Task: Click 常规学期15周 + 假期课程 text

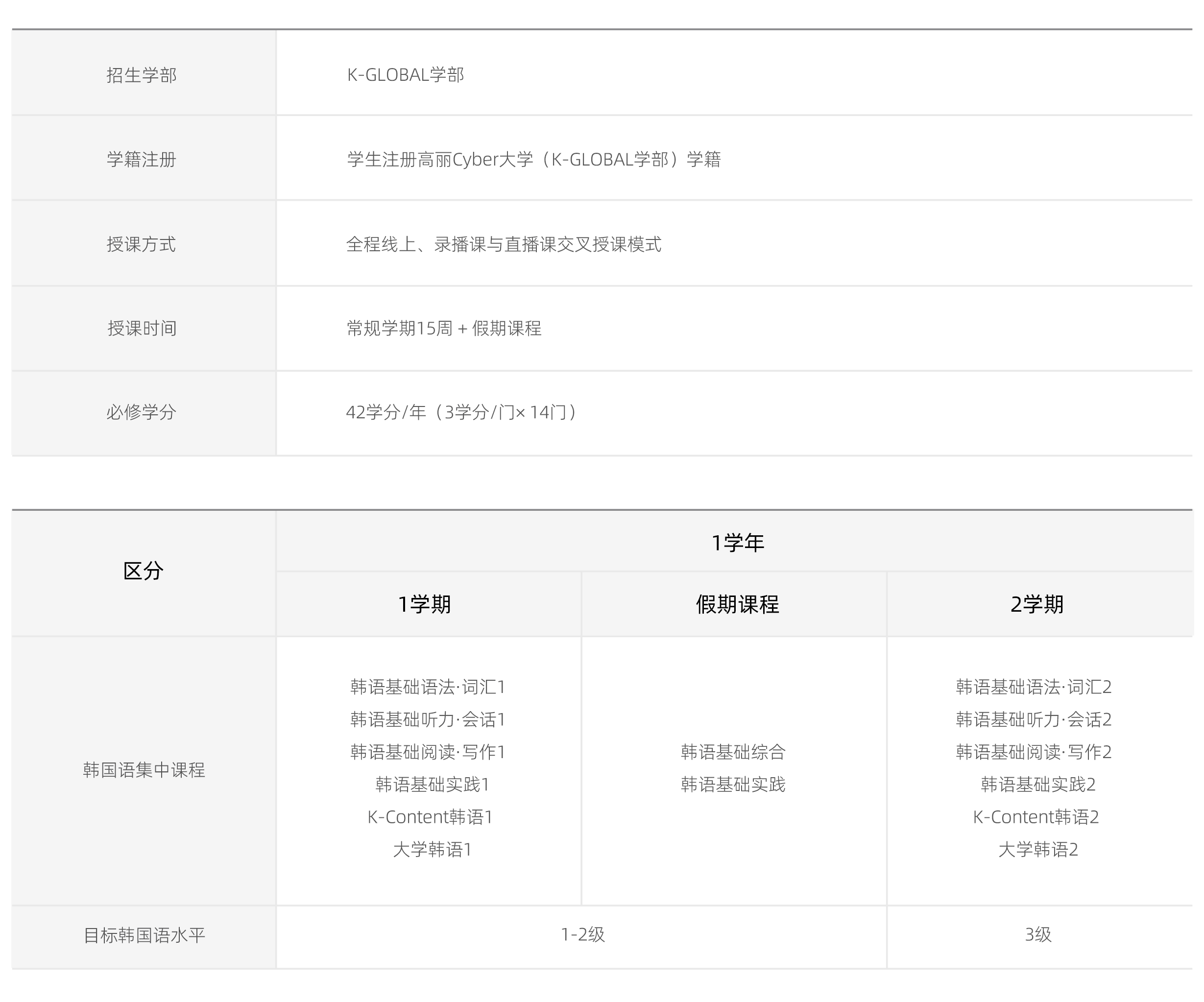Action: click(x=444, y=329)
